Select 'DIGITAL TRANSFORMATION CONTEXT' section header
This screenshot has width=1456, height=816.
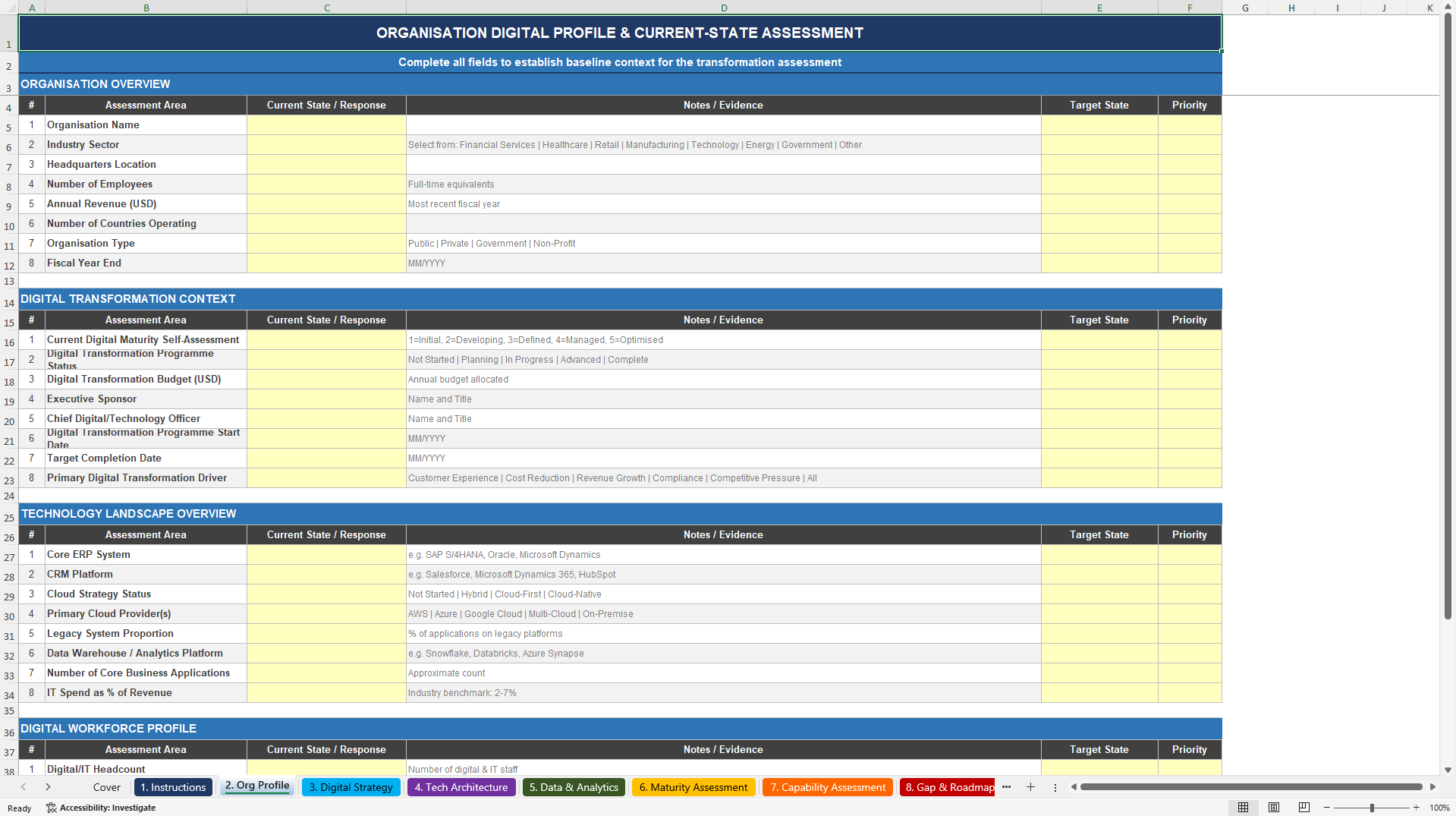coord(620,299)
